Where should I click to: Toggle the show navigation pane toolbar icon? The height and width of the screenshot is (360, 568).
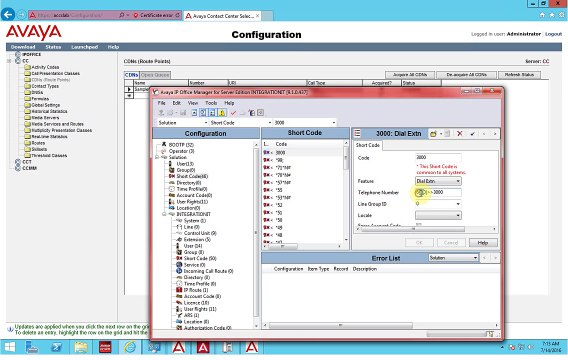click(203, 113)
